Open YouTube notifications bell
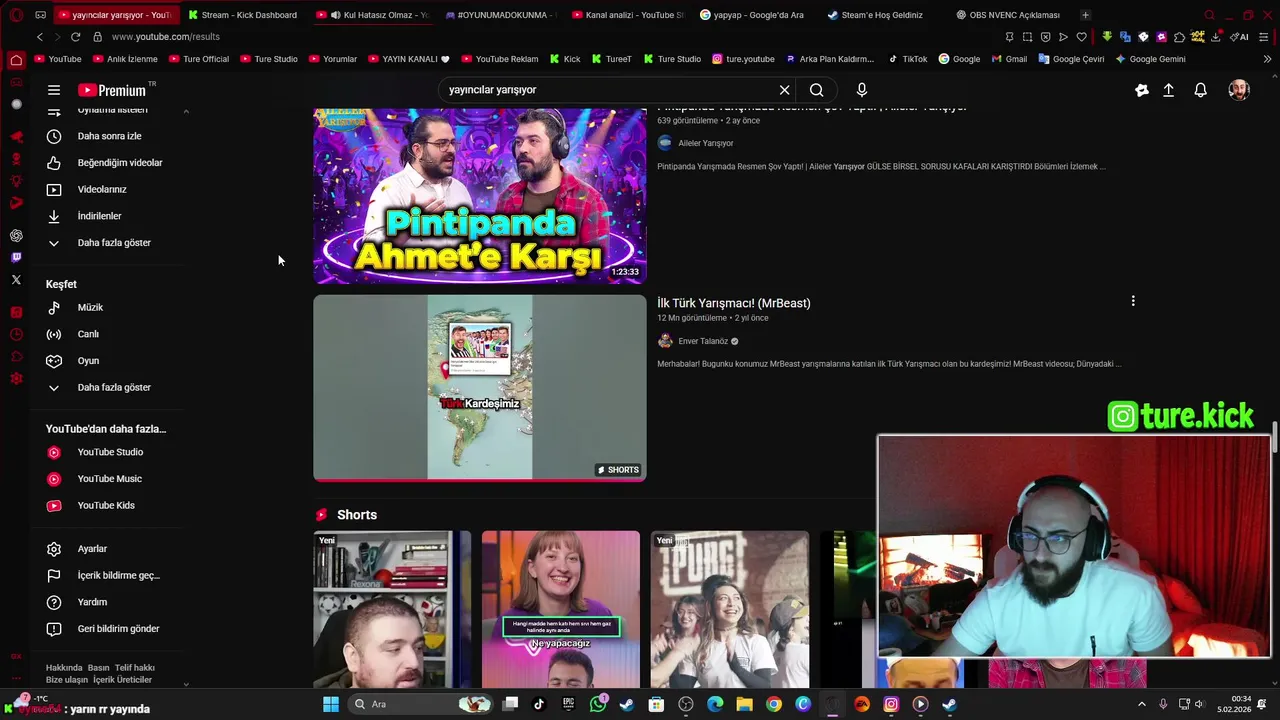1280x720 pixels. (1200, 90)
